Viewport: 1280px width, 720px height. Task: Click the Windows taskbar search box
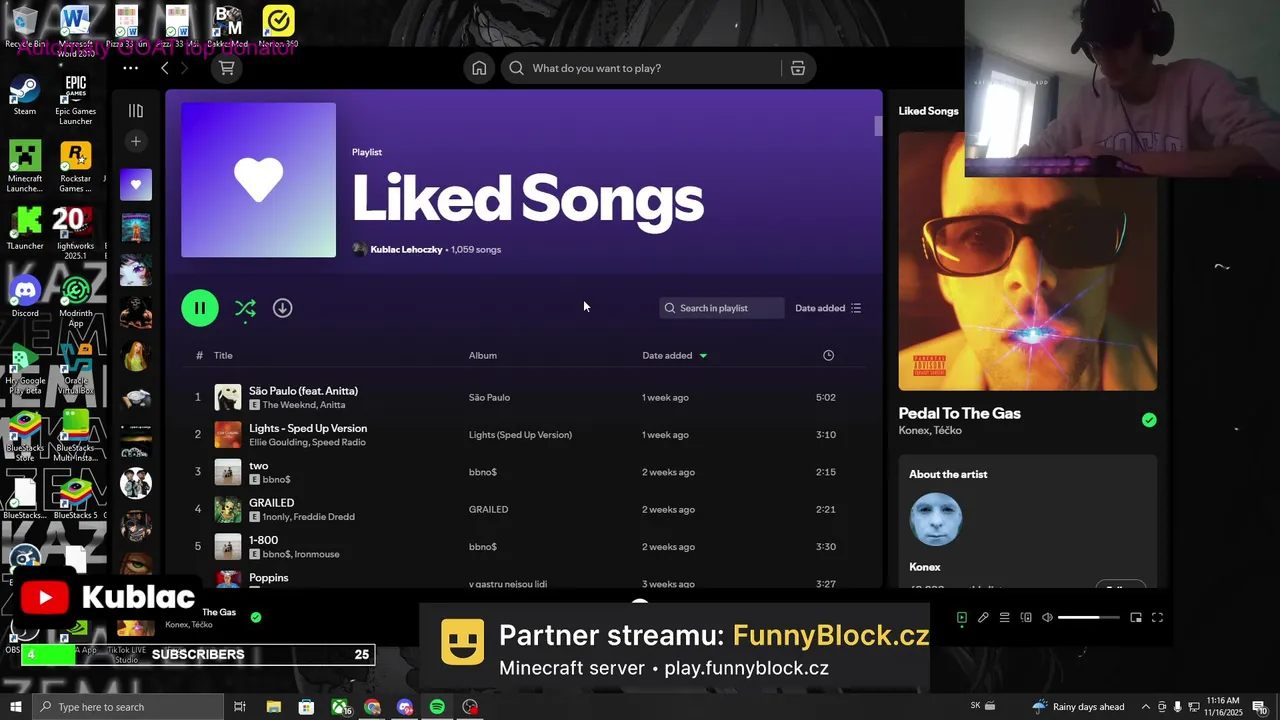127,707
